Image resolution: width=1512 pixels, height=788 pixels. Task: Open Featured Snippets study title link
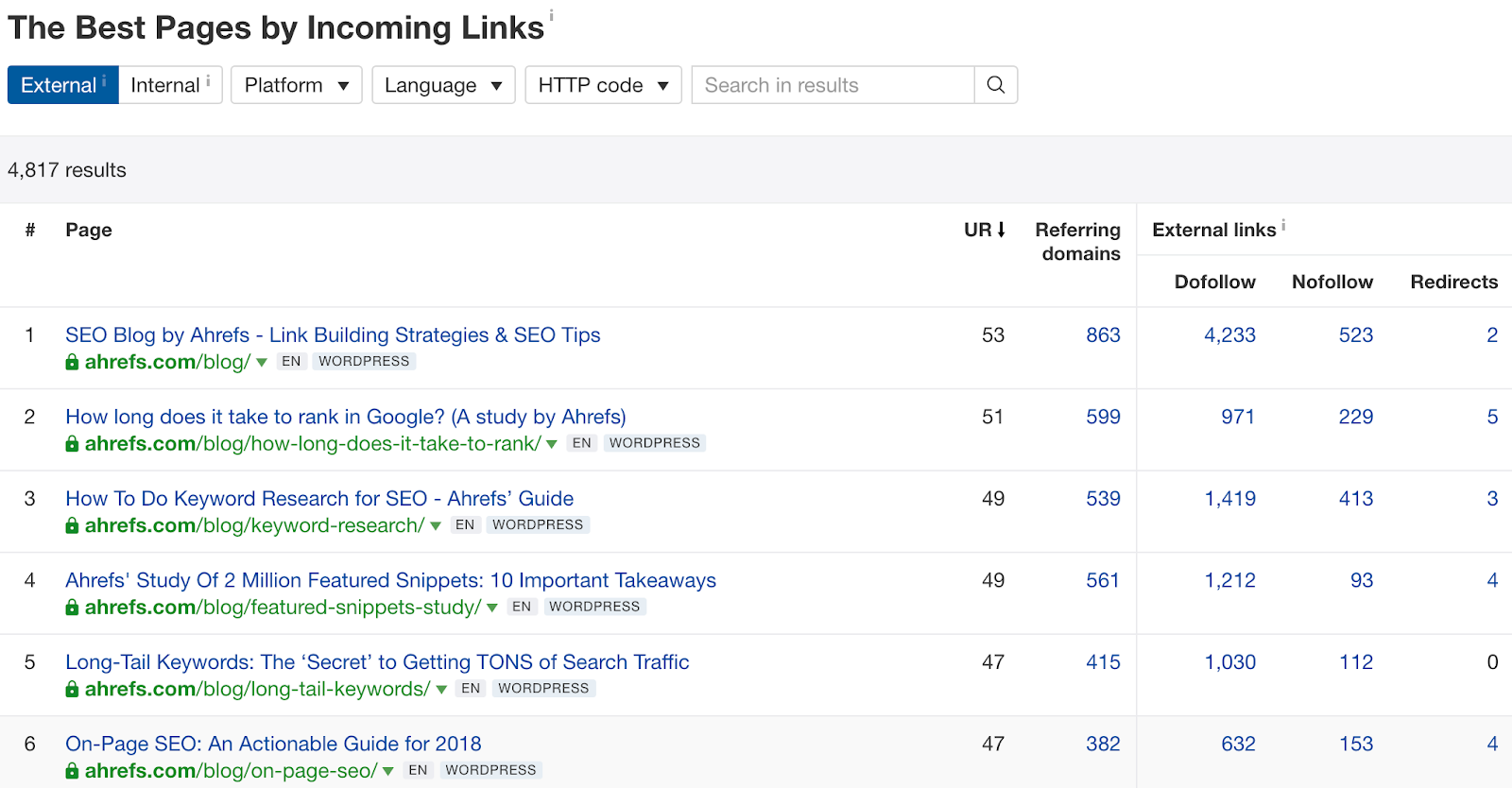click(390, 580)
